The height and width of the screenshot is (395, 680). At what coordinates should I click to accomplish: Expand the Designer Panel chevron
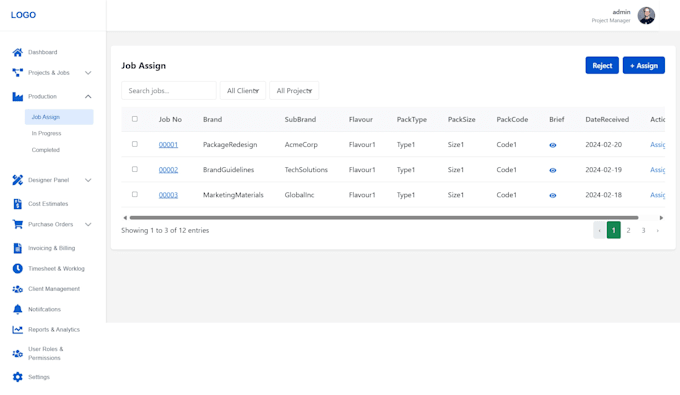[88, 180]
